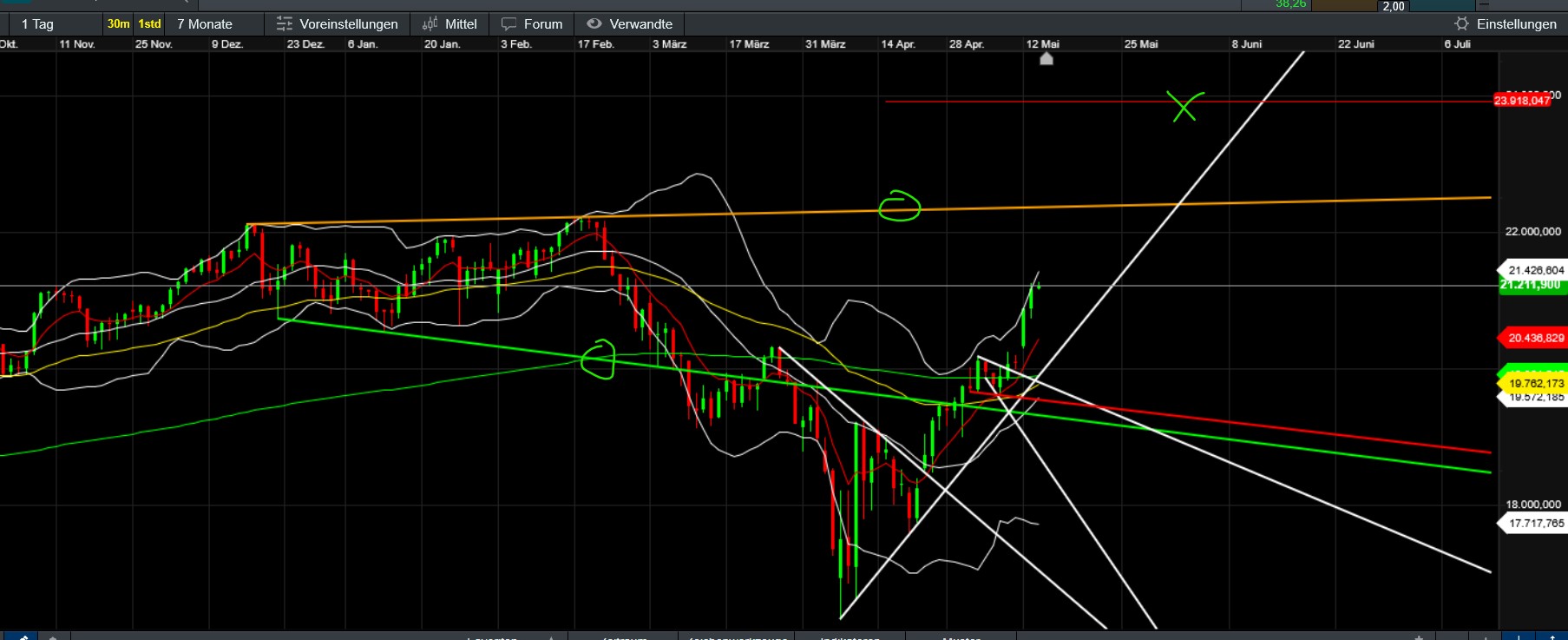
Task: Open the Voreinstellungen presets menu
Action: [337, 24]
